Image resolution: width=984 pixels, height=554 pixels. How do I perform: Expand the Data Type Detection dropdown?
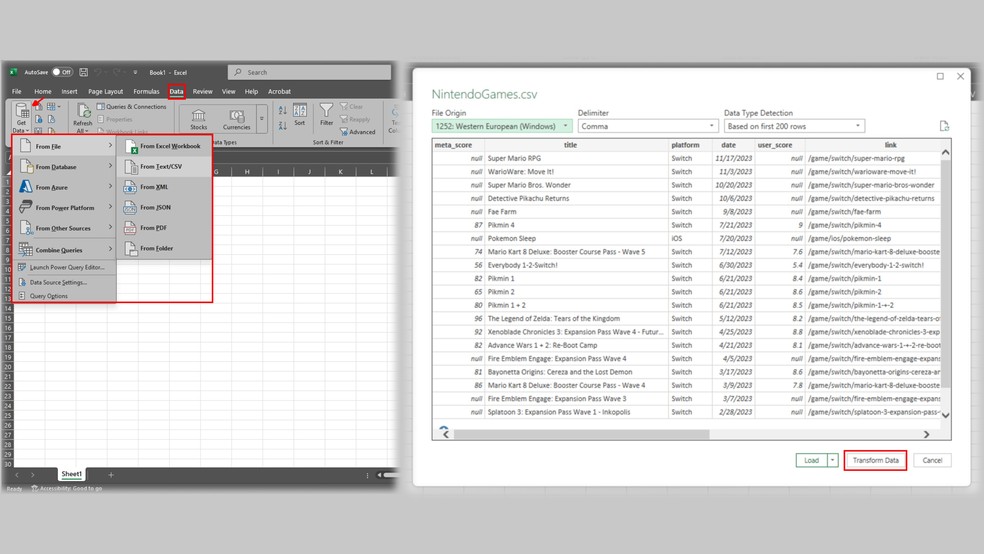coord(794,126)
